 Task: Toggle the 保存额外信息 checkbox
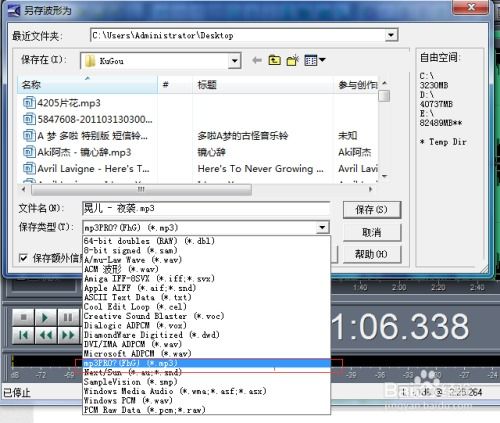[x=23, y=258]
